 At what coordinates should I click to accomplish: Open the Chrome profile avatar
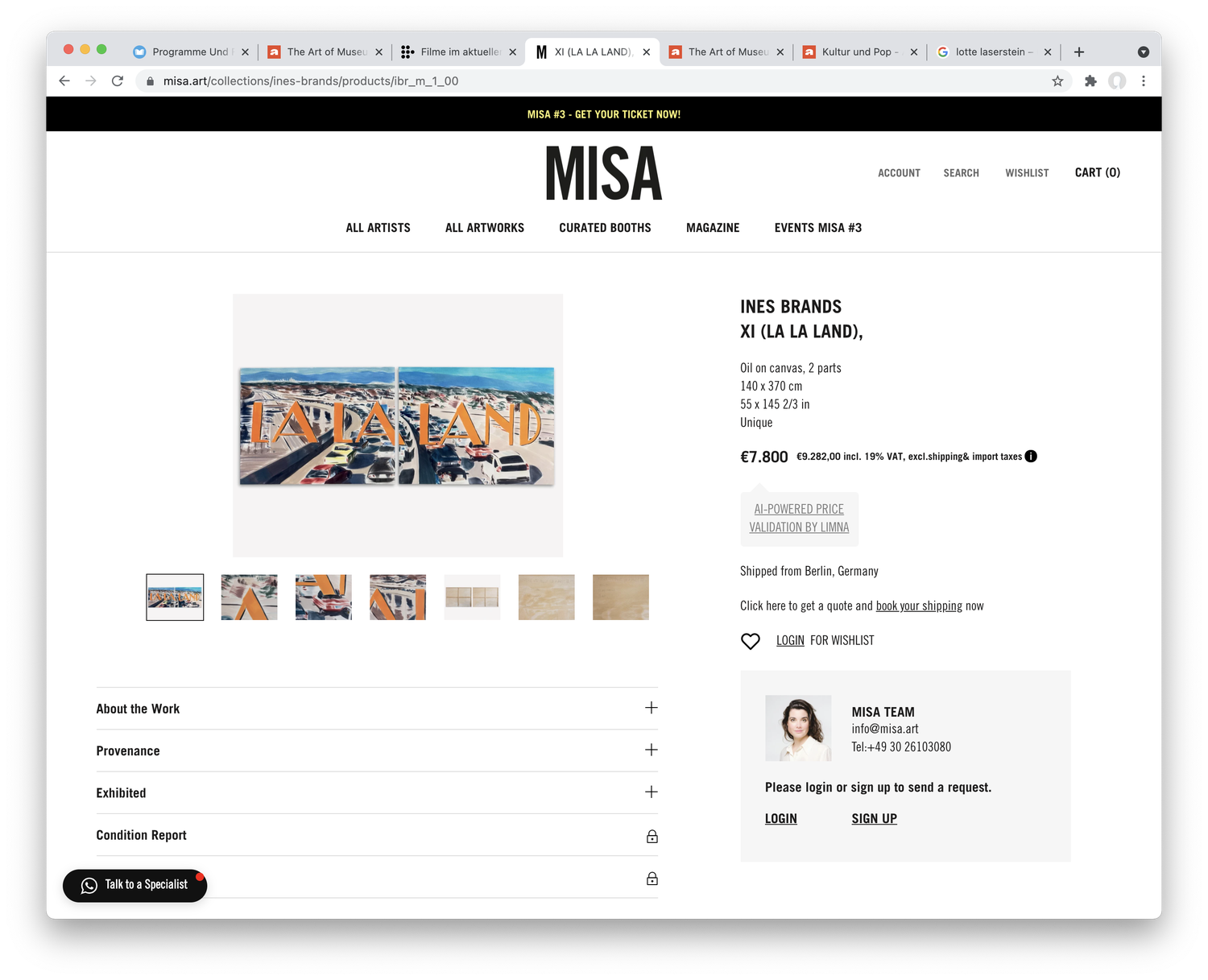coord(1117,81)
